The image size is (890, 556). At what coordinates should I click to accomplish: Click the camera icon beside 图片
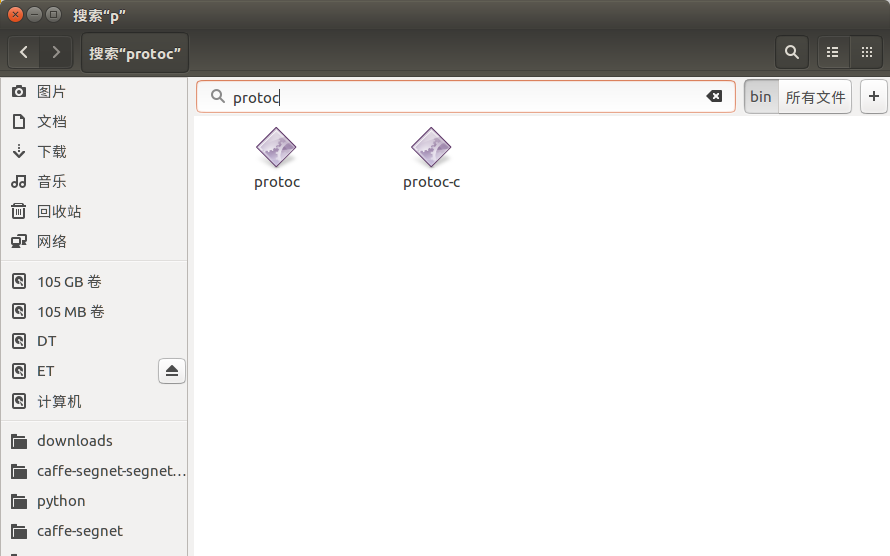pyautogui.click(x=19, y=91)
